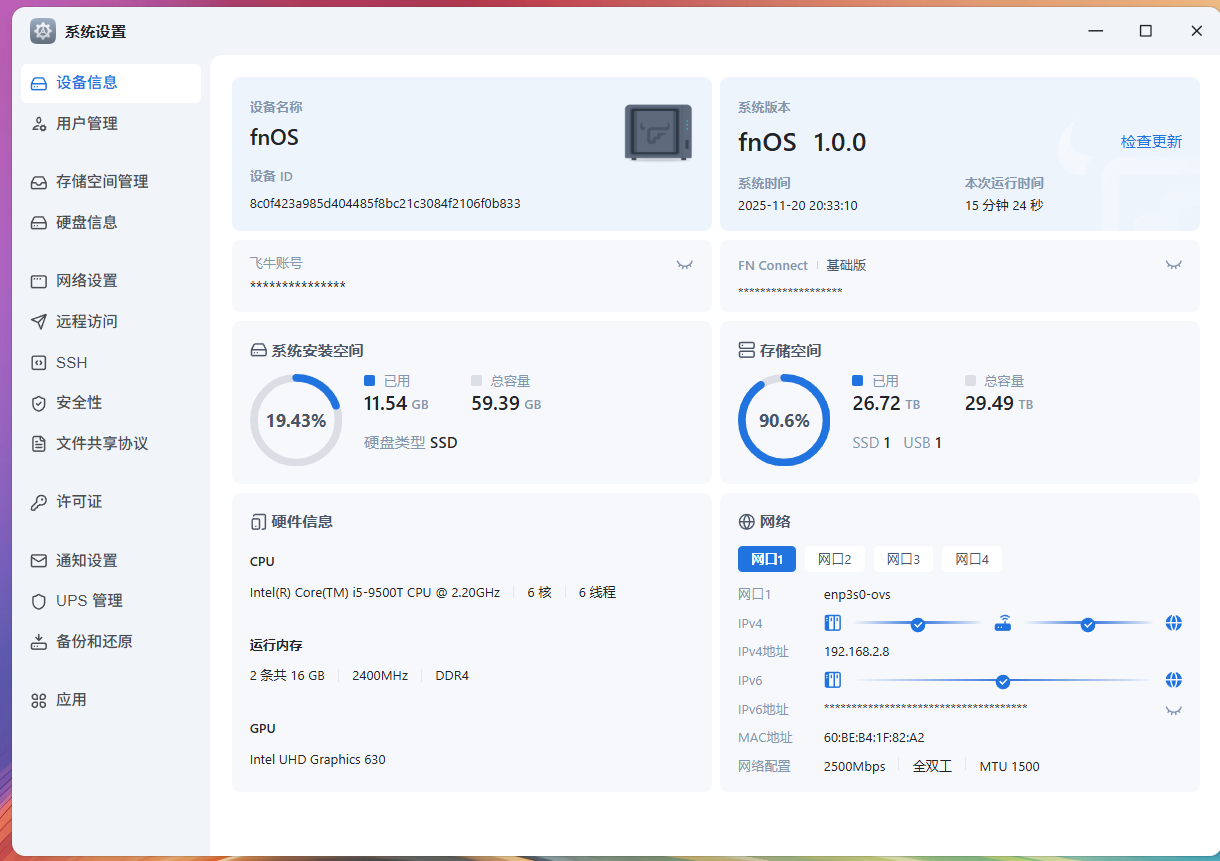1220x861 pixels.
Task: Click the router icon in IPv4 row
Action: 1003,624
